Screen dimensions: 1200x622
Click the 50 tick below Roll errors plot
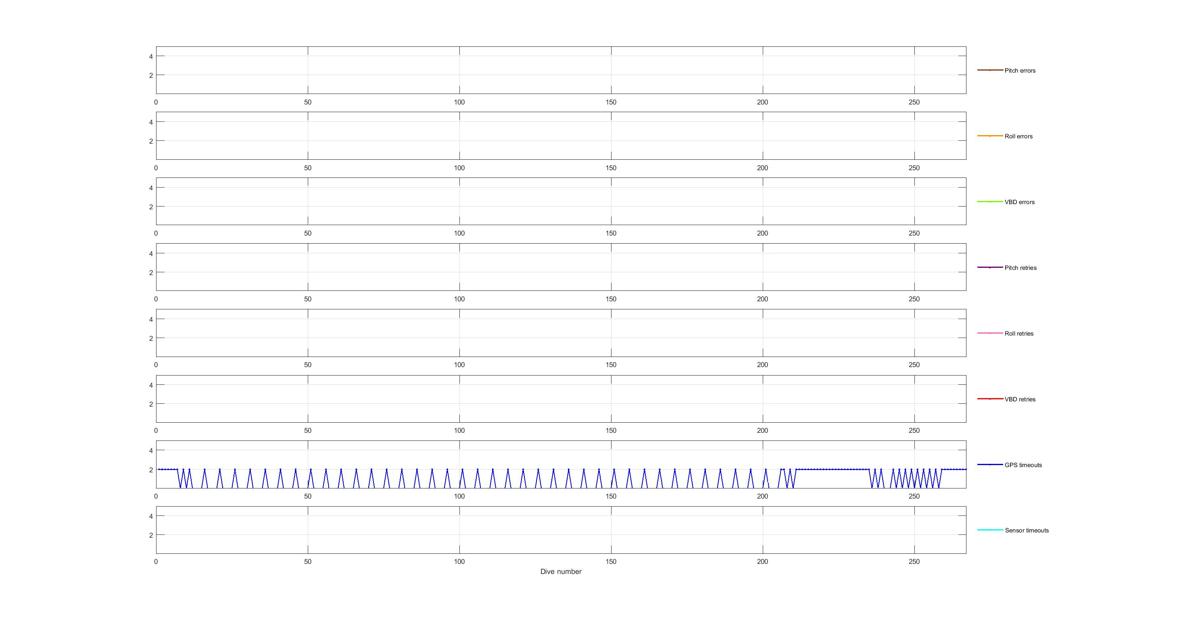(308, 168)
